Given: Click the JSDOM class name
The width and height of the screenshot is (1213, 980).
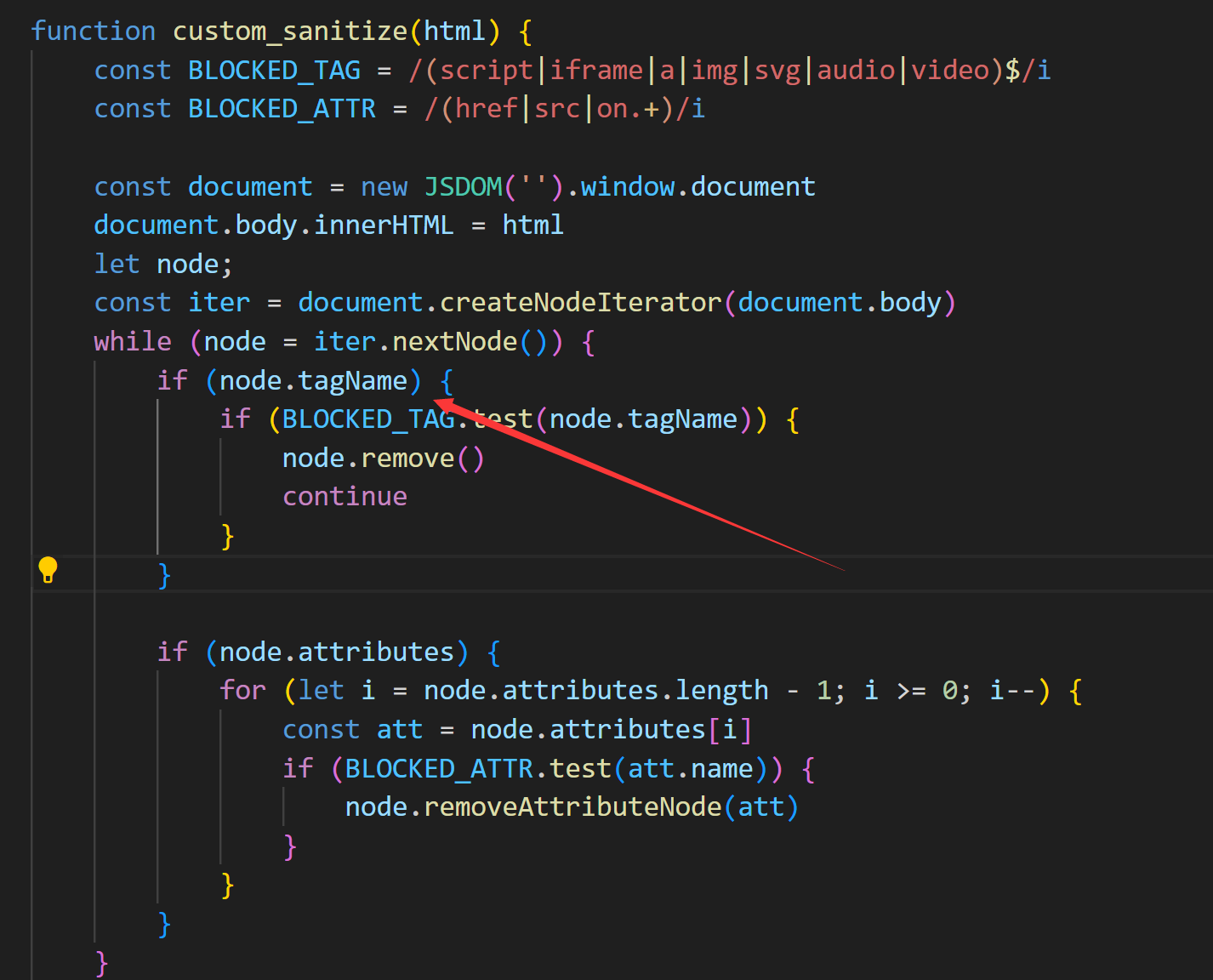Looking at the screenshot, I should [x=464, y=186].
